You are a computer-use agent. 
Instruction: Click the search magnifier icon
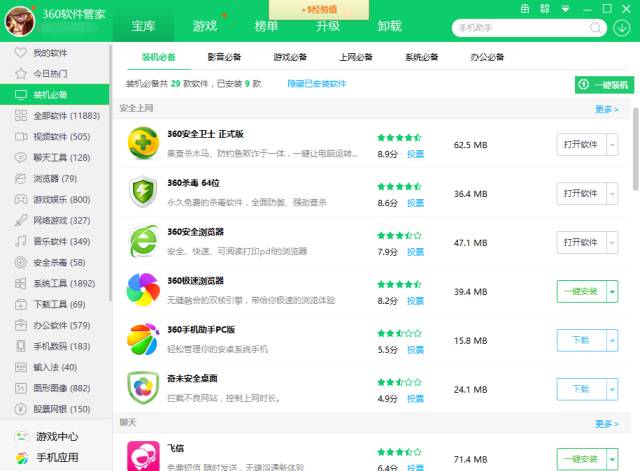click(596, 28)
